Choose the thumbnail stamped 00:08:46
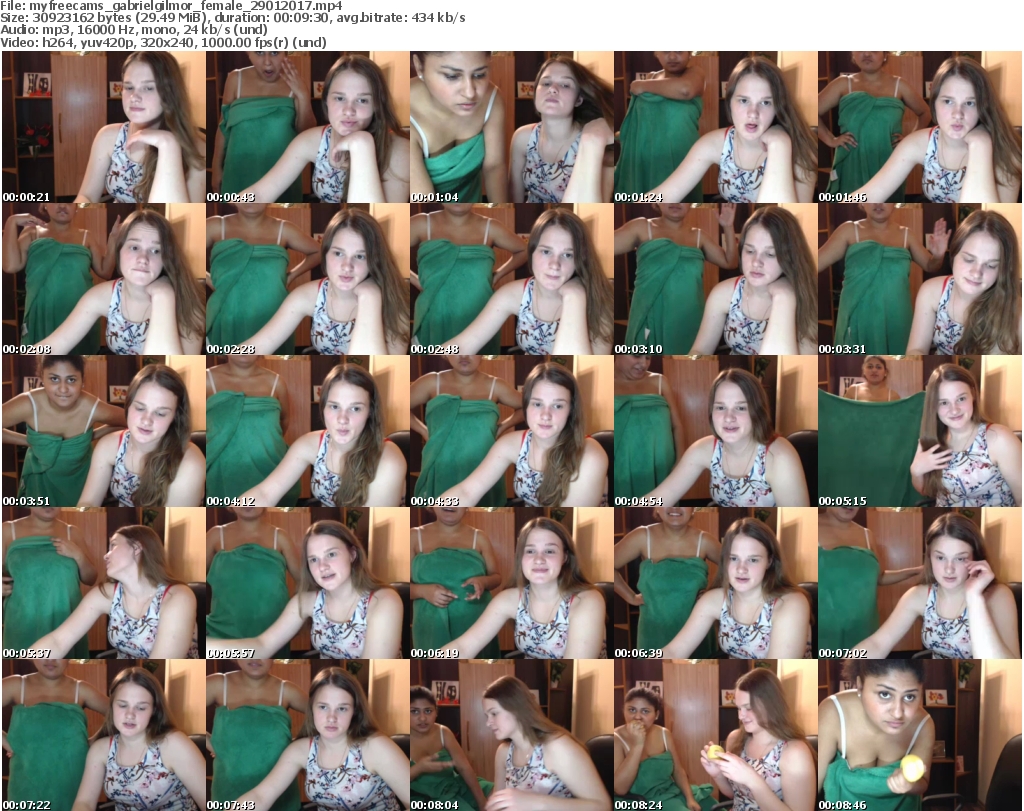Screen dimensions: 1024x811 click(920, 735)
